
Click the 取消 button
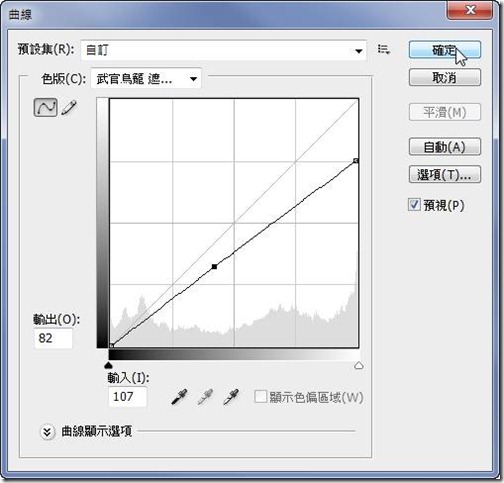445,77
